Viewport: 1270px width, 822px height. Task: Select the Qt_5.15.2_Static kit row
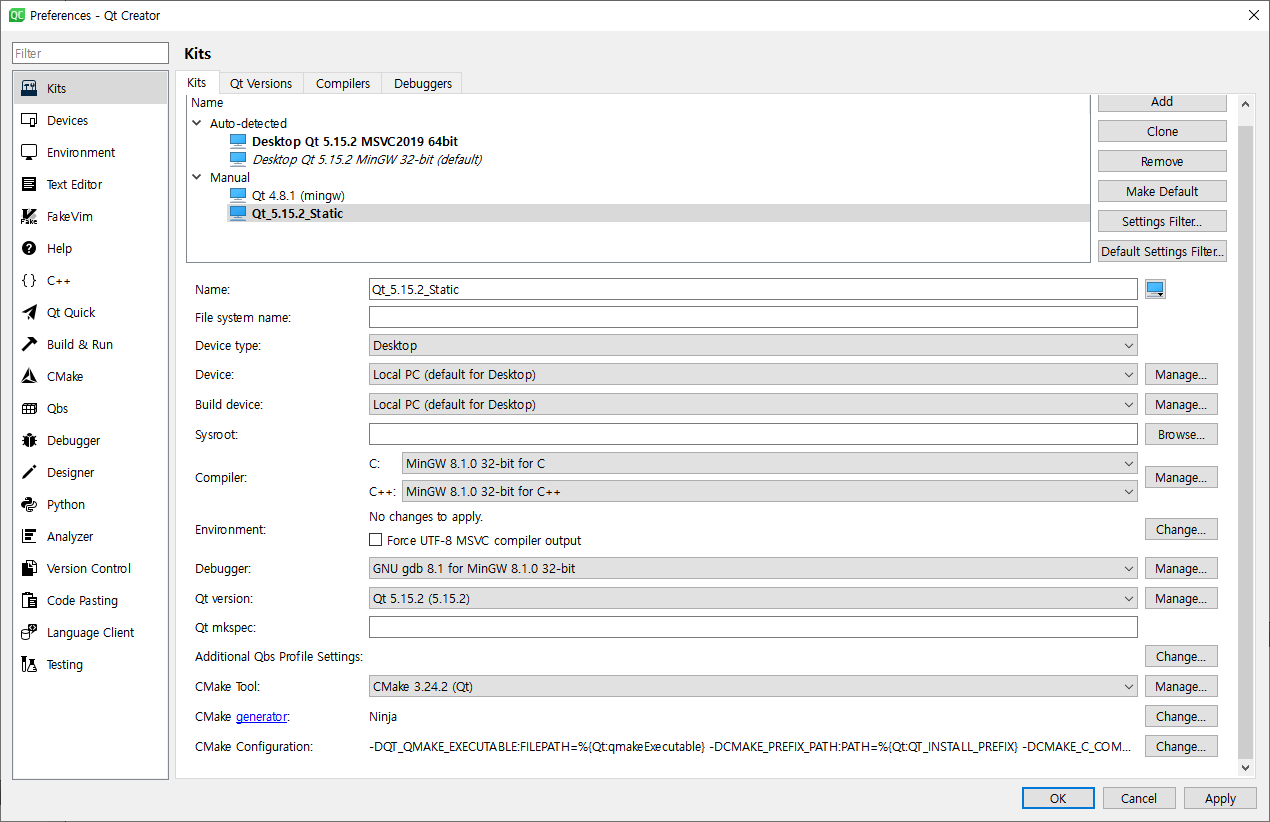[658, 213]
